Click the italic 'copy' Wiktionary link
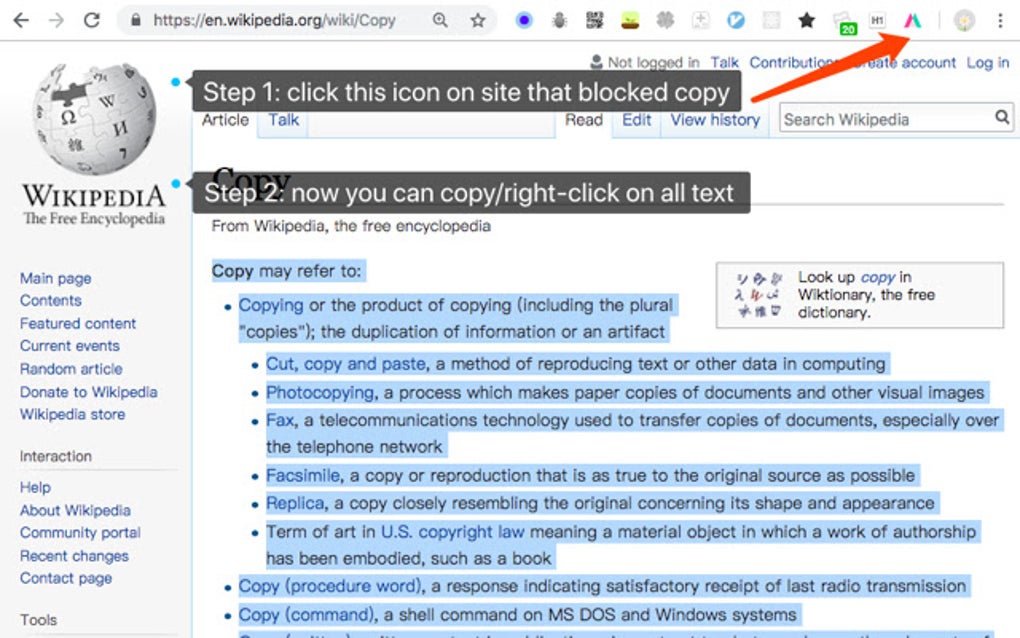 click(878, 277)
